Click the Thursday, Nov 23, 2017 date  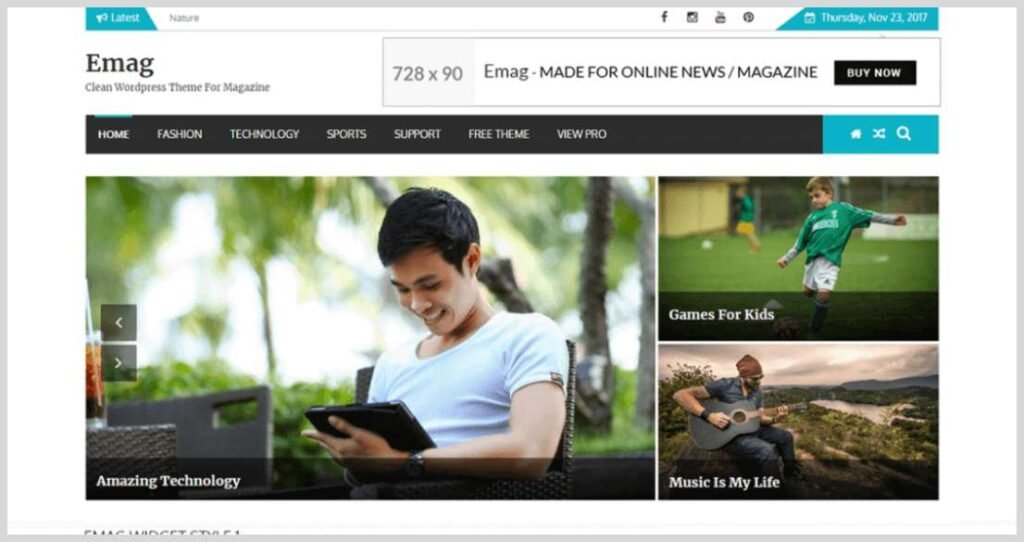click(x=874, y=18)
